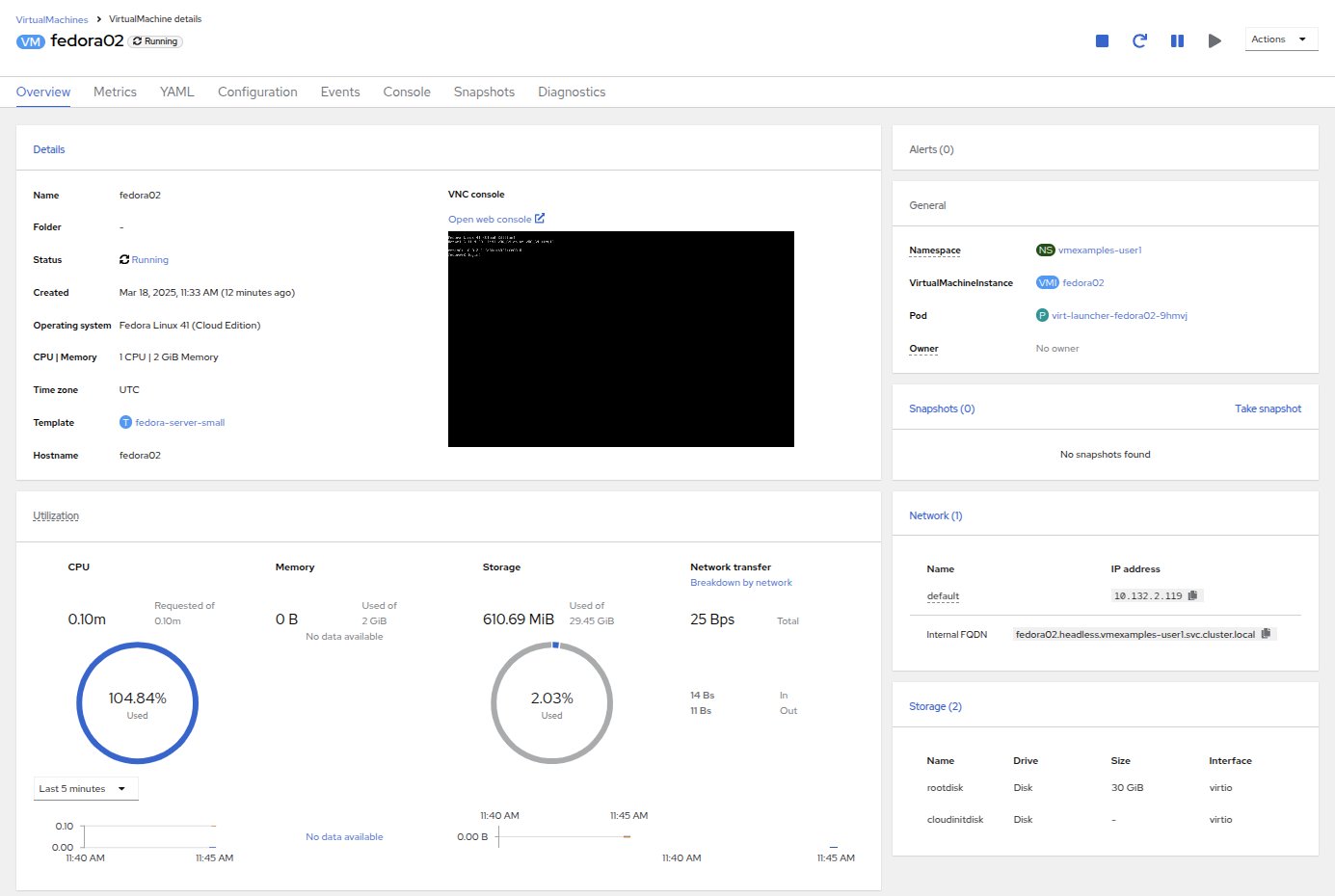Image resolution: width=1335 pixels, height=896 pixels.
Task: Click the external link icon beside Open web console
Action: point(540,219)
